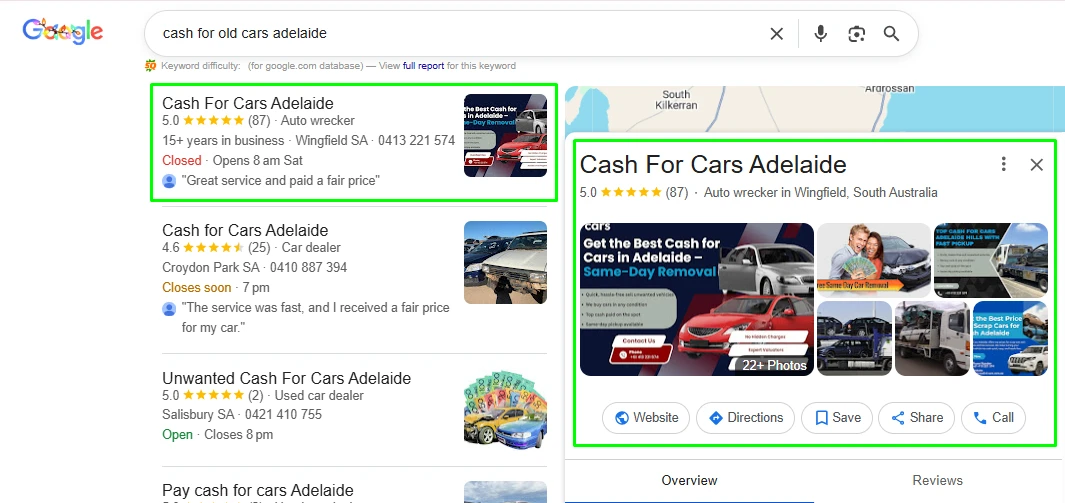This screenshot has height=503, width=1065.
Task: Open Croydon Park Cash for Cars listing
Action: coord(245,230)
